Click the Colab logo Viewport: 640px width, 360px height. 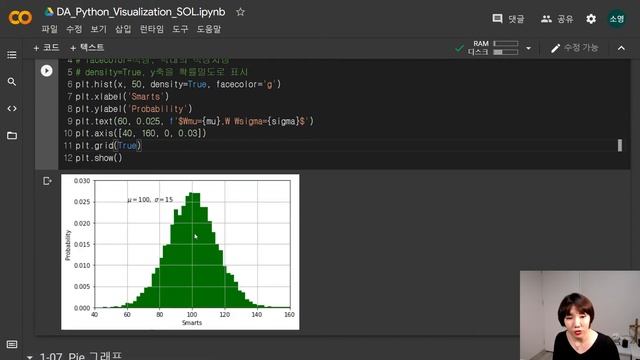point(20,18)
